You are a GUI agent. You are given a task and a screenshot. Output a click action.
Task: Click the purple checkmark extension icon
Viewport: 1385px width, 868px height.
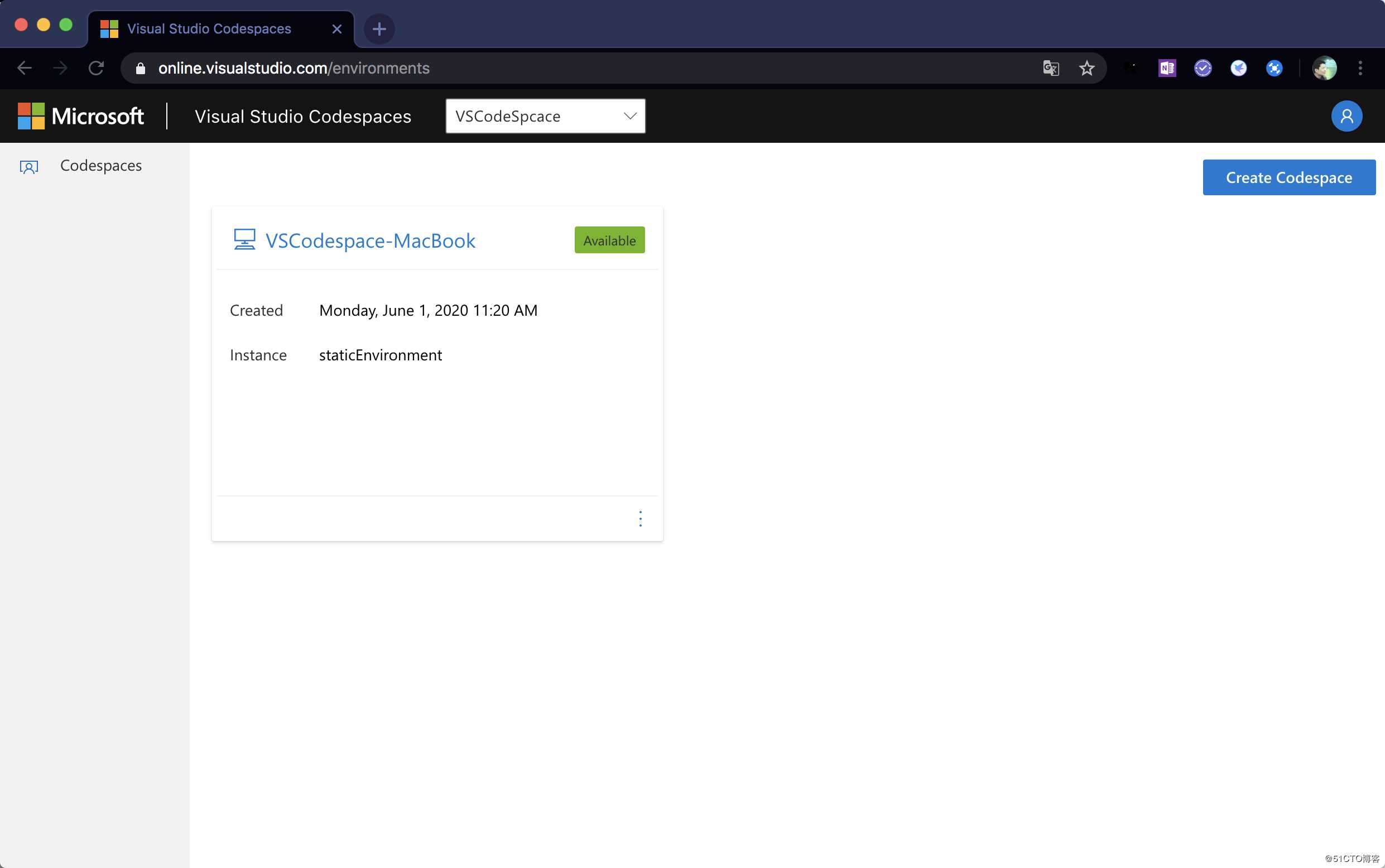(x=1203, y=68)
